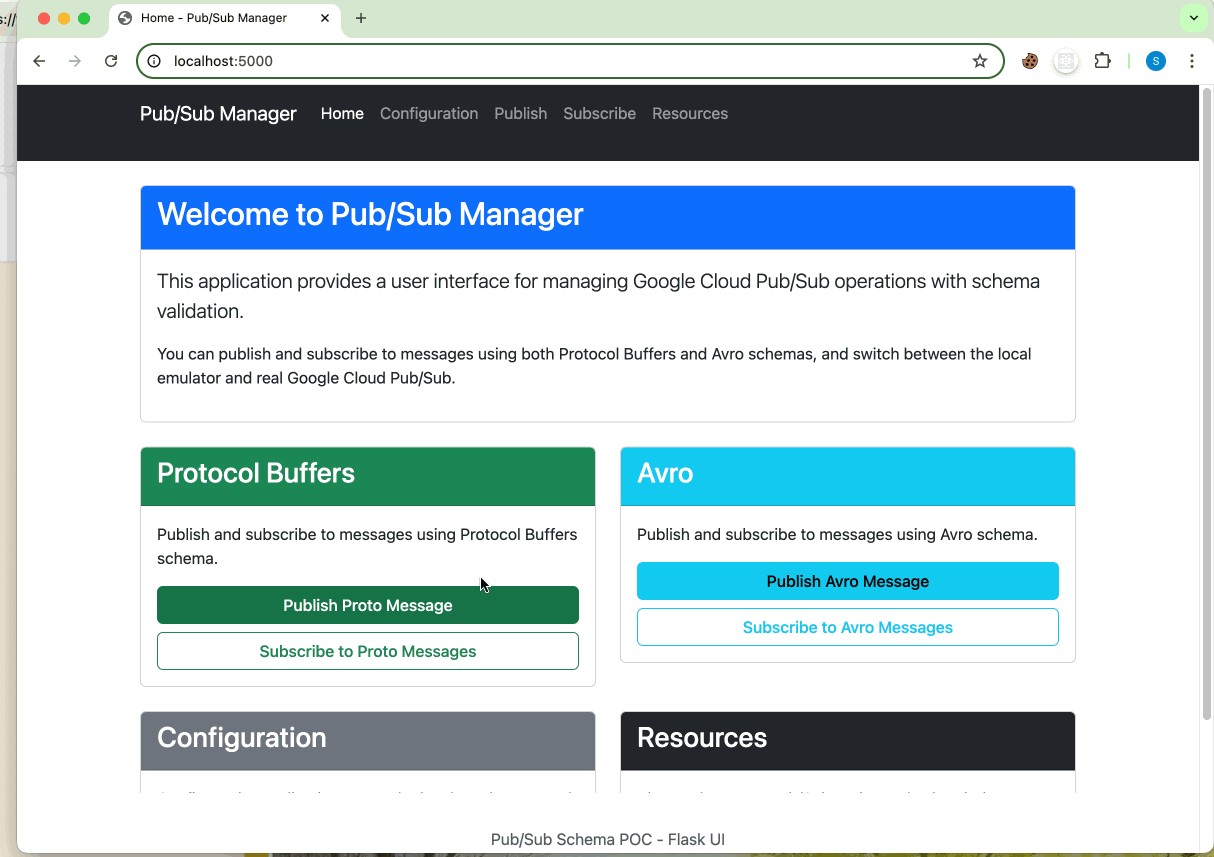Viewport: 1214px width, 857px height.
Task: Go back with the browser back arrow
Action: tap(39, 61)
